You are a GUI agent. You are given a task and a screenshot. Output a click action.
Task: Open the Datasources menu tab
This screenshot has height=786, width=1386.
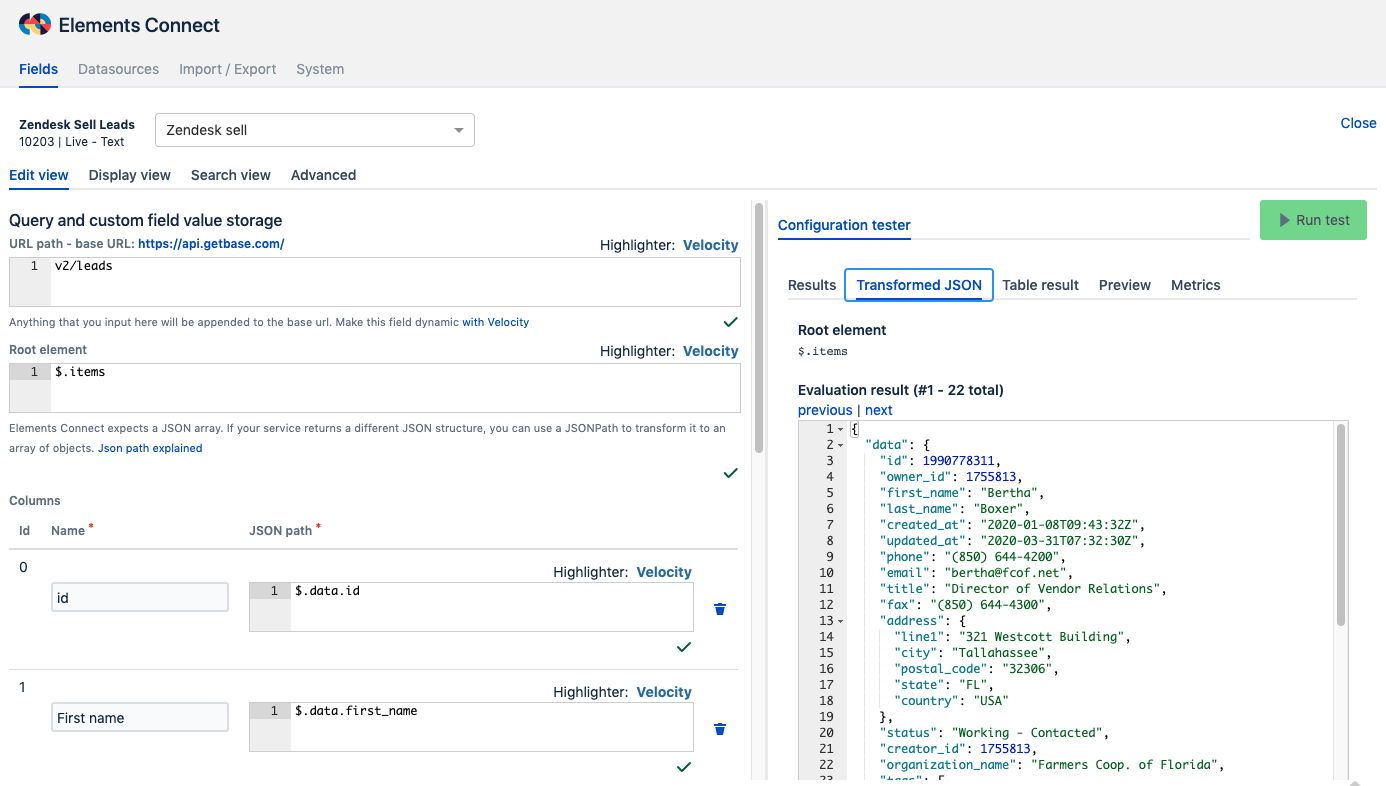click(118, 69)
